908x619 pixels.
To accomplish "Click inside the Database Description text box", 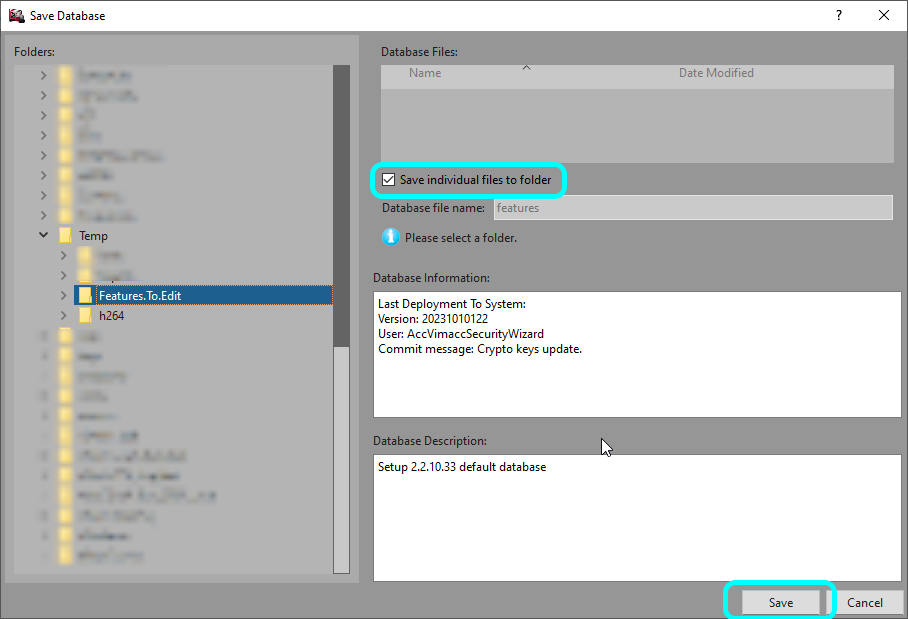I will tap(636, 518).
